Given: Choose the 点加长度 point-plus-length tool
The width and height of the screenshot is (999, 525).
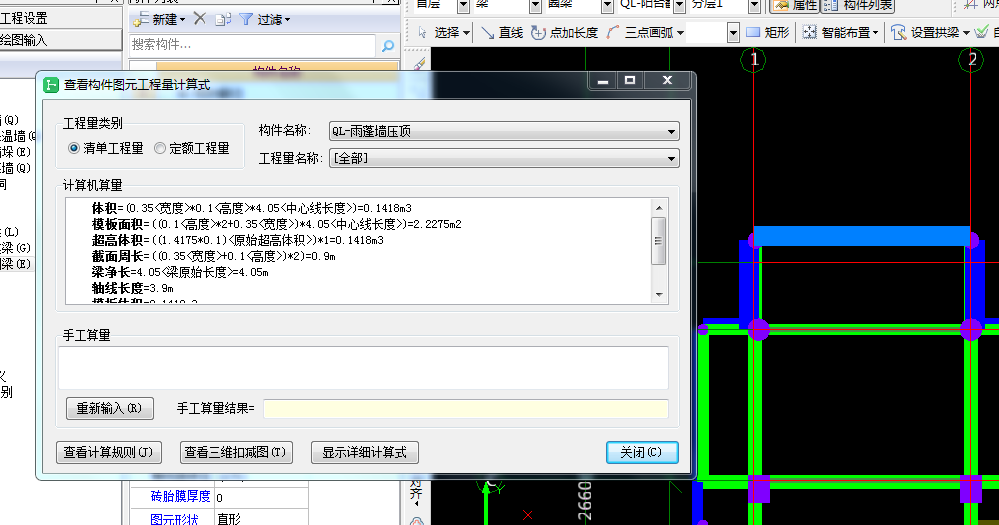Looking at the screenshot, I should [x=564, y=32].
